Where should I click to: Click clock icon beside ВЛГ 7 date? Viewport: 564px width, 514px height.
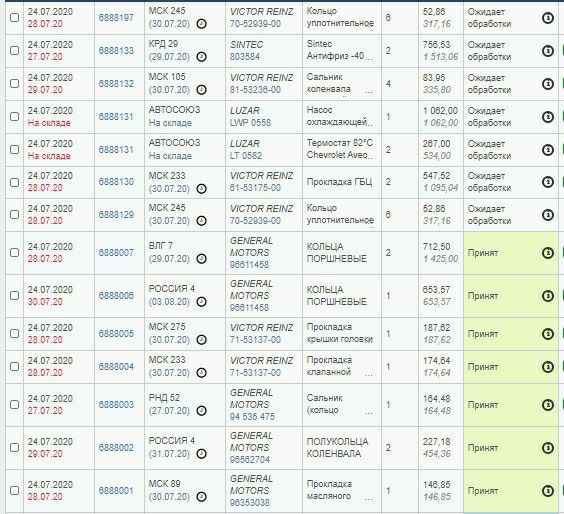(x=201, y=259)
